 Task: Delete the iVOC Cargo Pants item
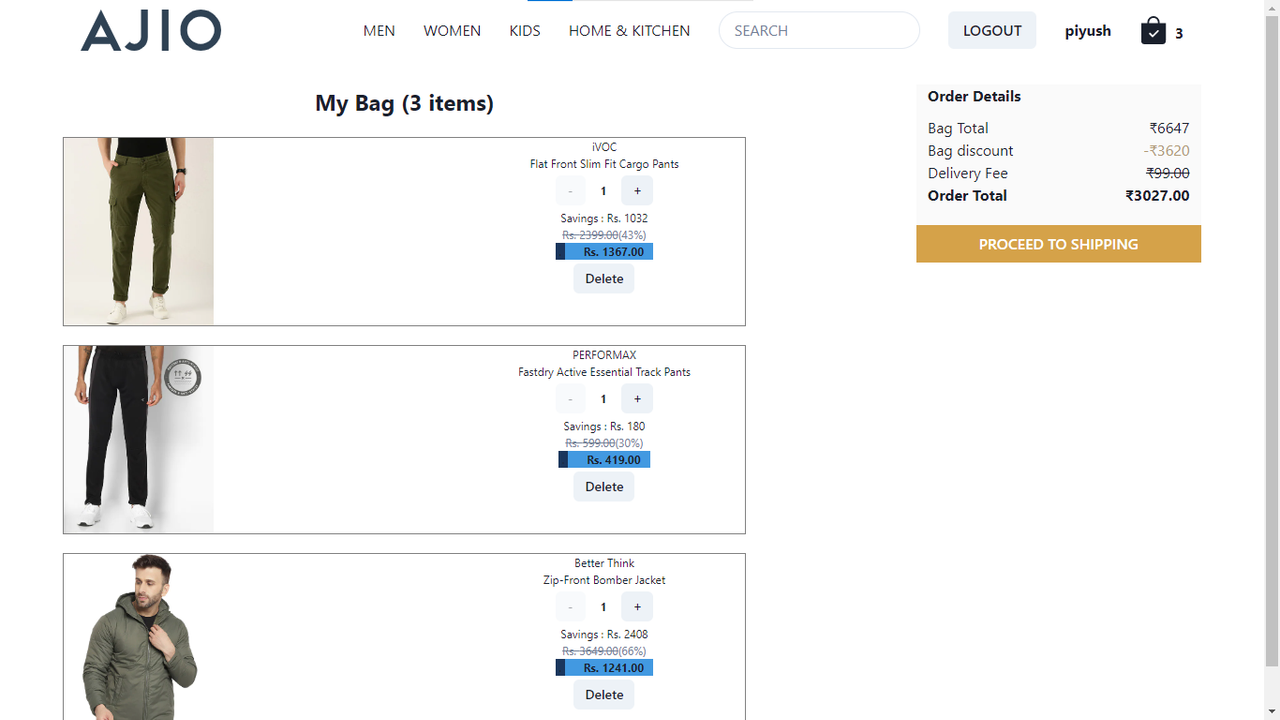(604, 279)
